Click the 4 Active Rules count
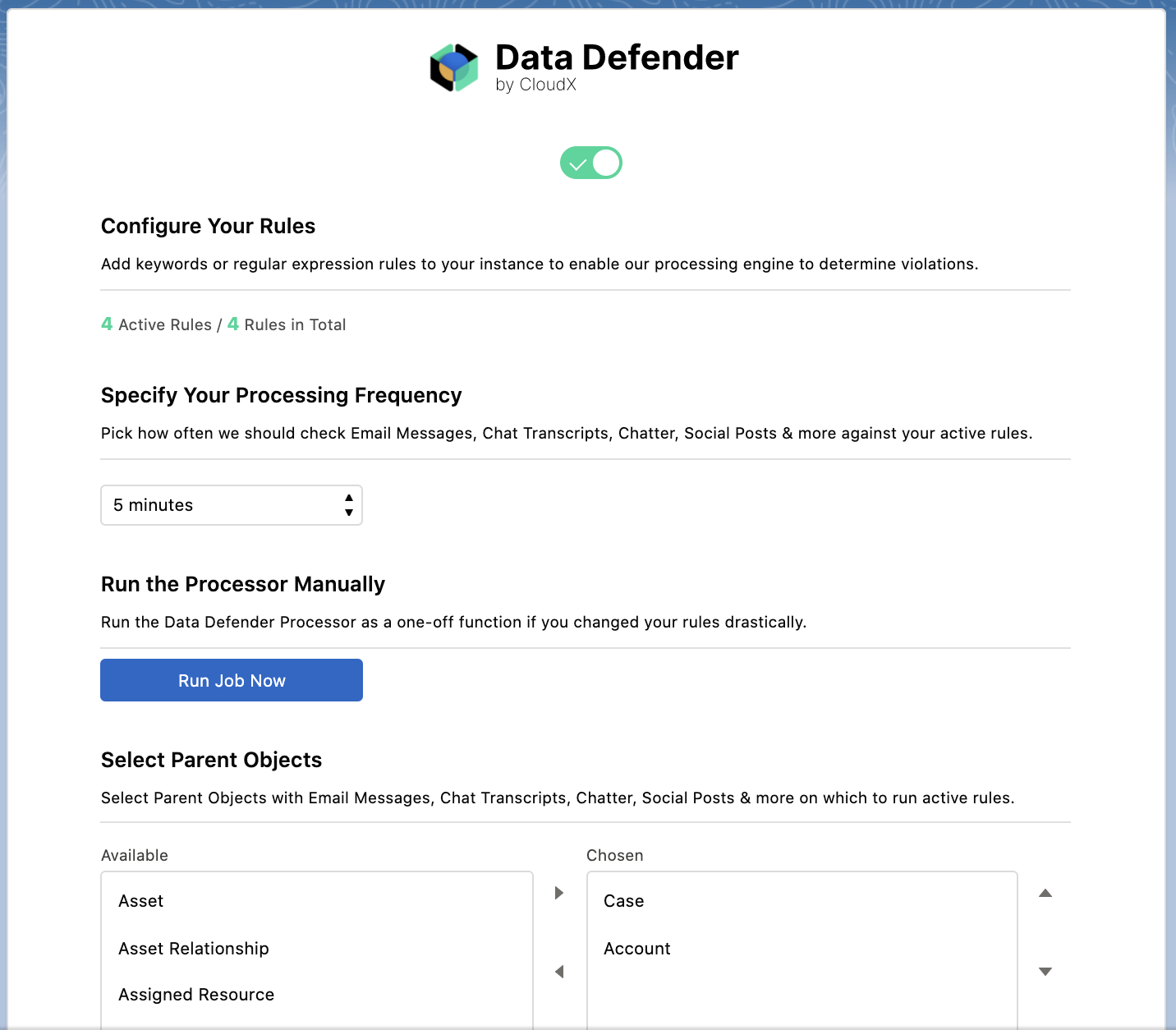 [x=156, y=324]
